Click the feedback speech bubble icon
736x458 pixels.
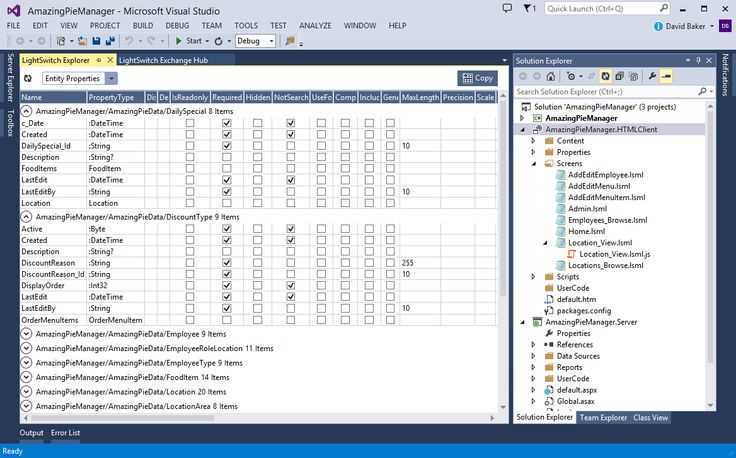[507, 8]
